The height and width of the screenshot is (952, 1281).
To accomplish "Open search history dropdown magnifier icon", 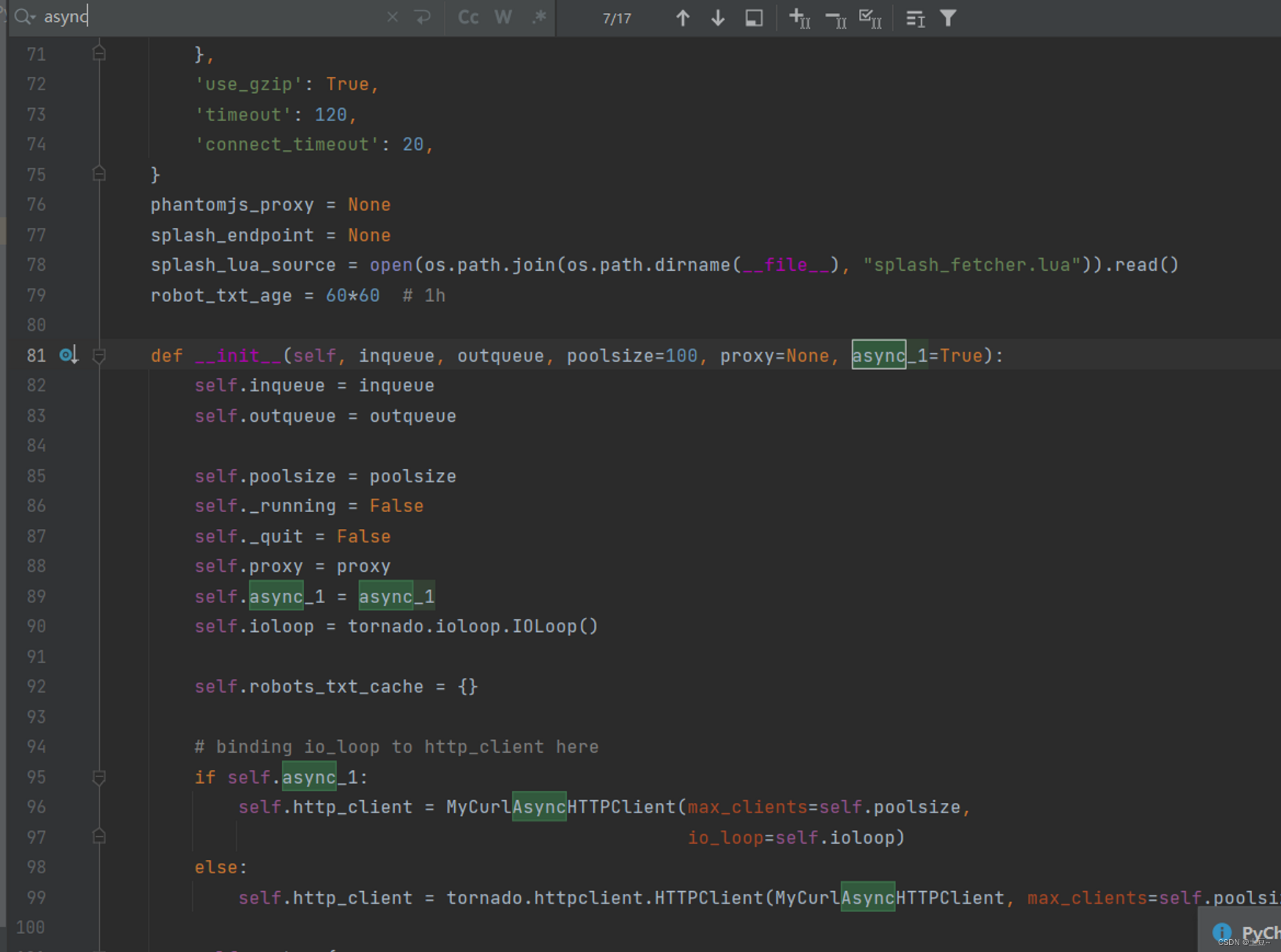I will (24, 17).
